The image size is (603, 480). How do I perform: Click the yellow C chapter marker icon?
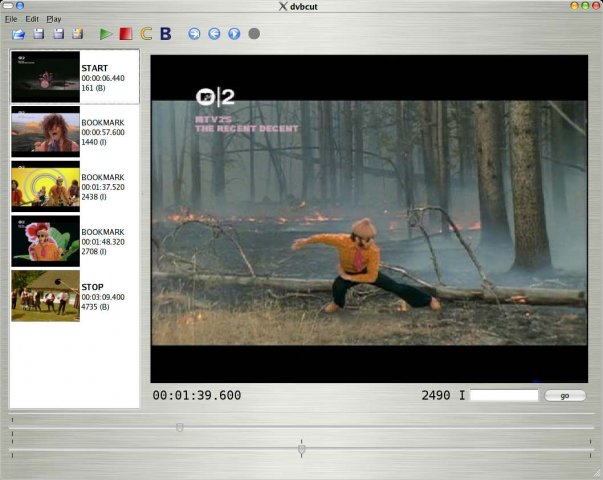[146, 34]
